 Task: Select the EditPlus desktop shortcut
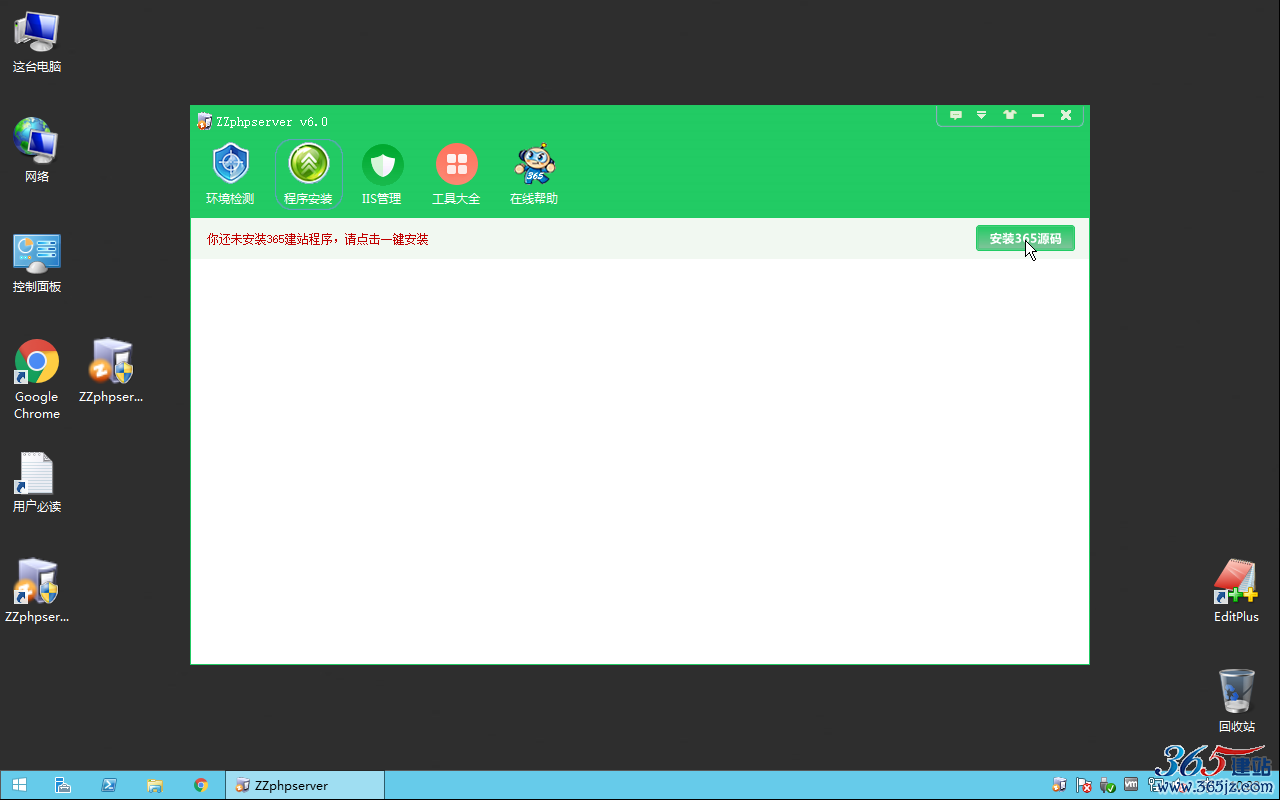pyautogui.click(x=1236, y=590)
